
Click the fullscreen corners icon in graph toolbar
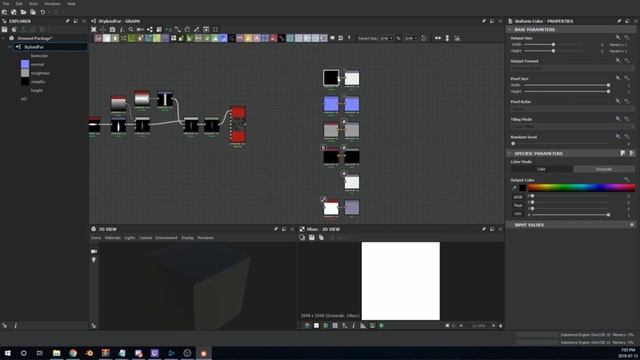[216, 29]
